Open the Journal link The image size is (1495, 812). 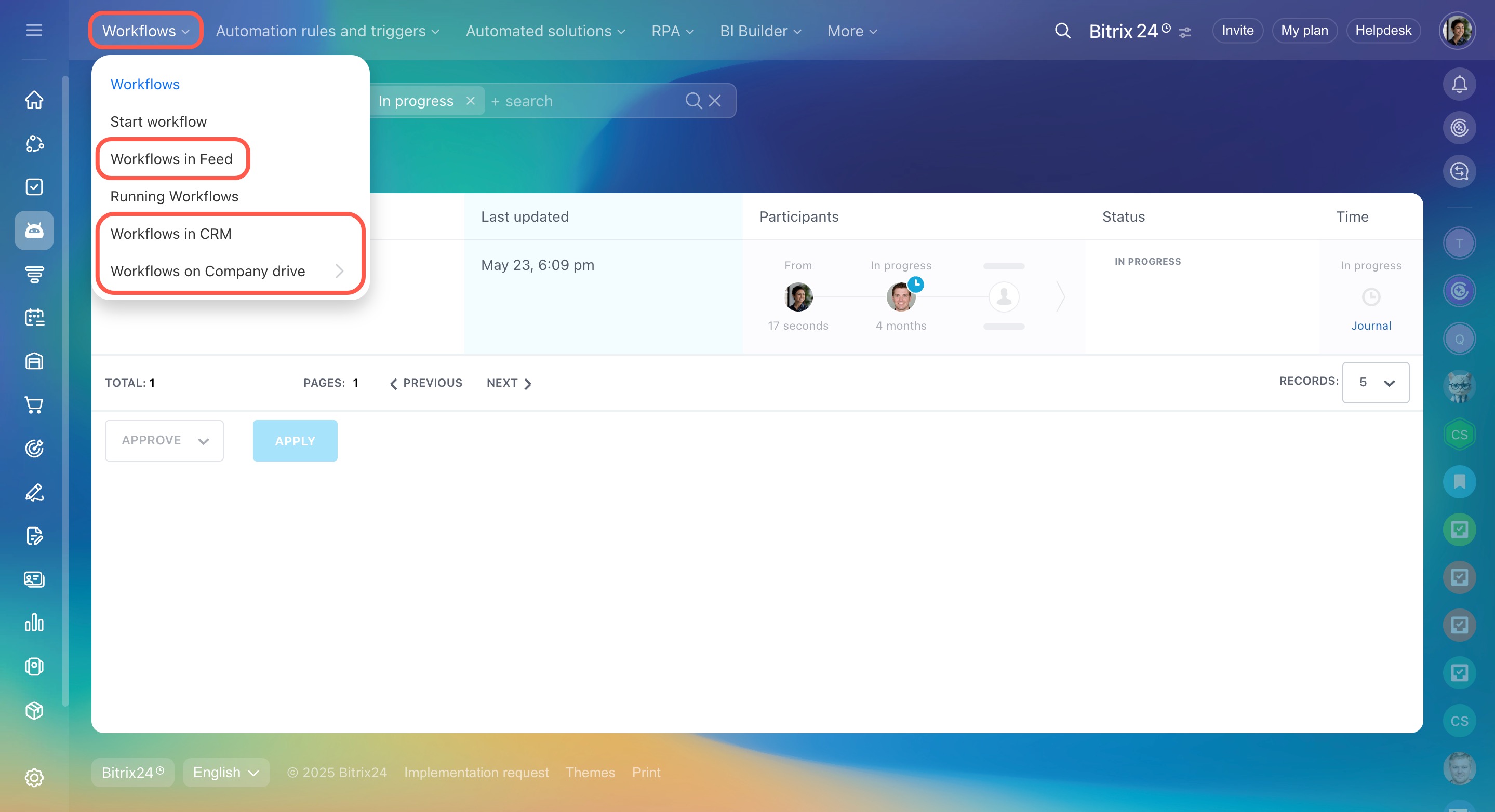(1371, 326)
